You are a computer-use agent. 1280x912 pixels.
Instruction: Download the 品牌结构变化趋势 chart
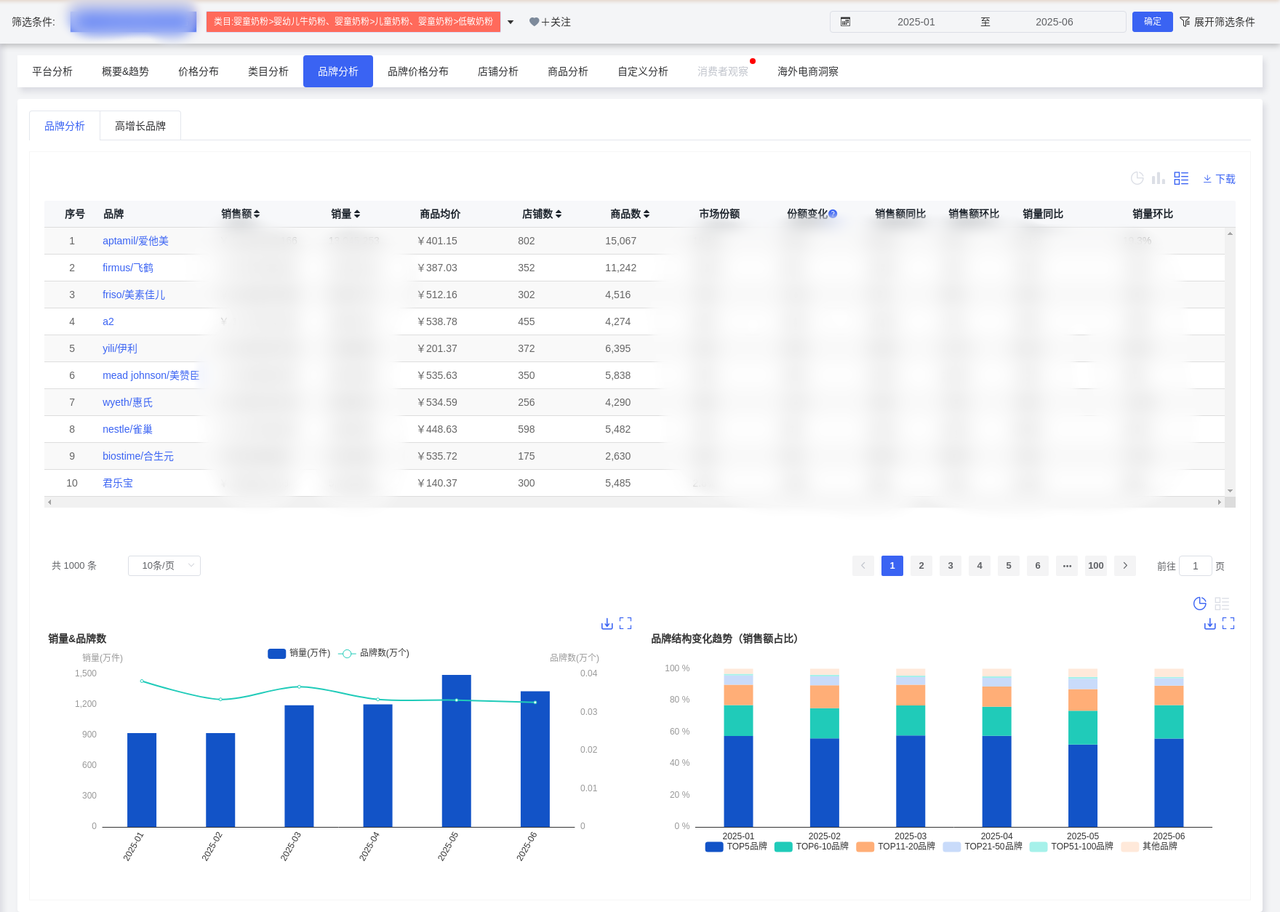[x=1210, y=623]
